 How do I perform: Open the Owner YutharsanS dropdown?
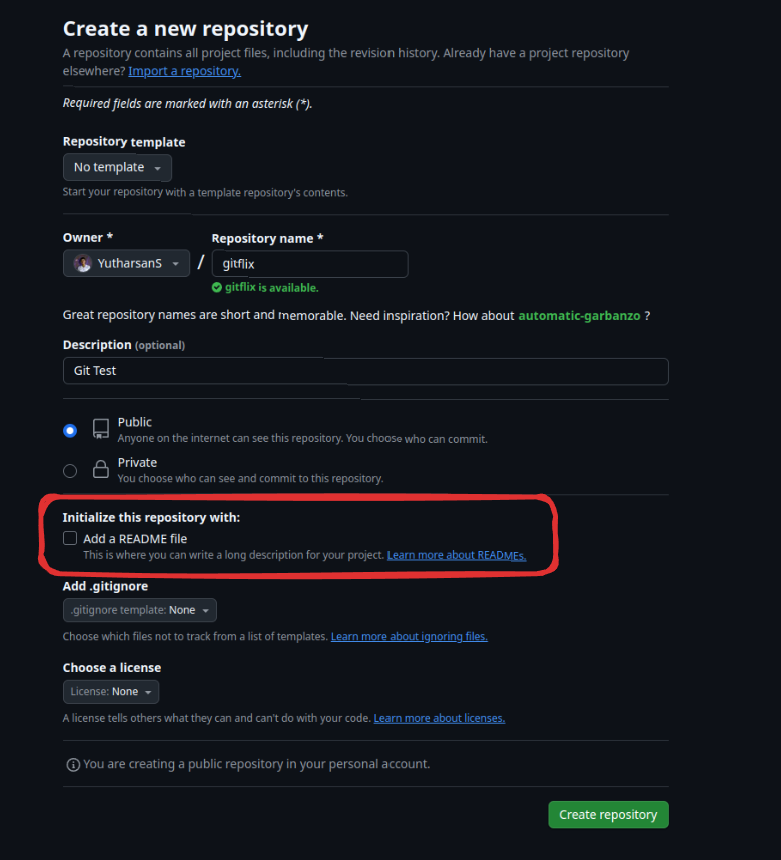pyautogui.click(x=126, y=264)
